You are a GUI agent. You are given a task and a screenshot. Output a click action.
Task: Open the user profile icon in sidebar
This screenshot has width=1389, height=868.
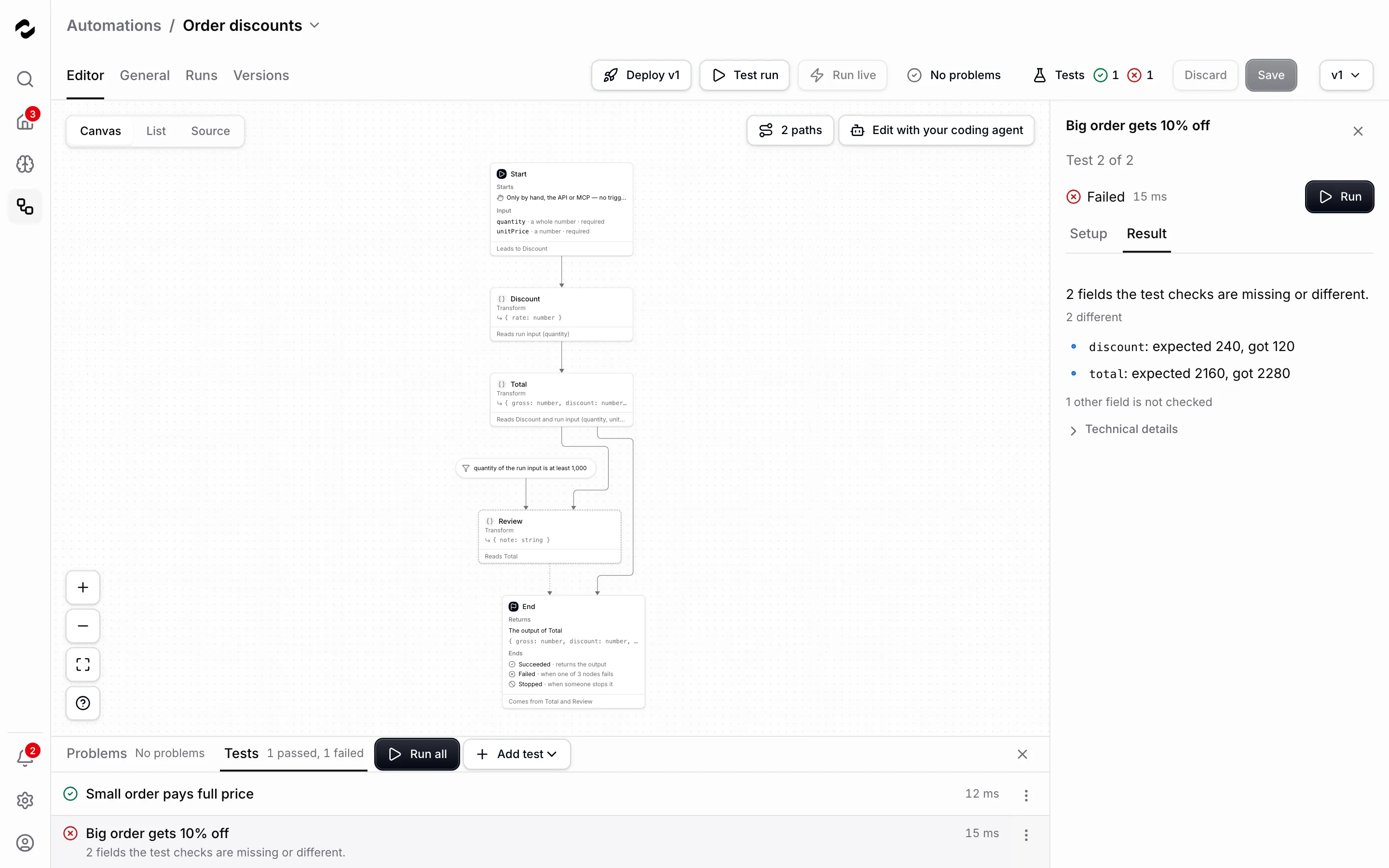(x=25, y=843)
